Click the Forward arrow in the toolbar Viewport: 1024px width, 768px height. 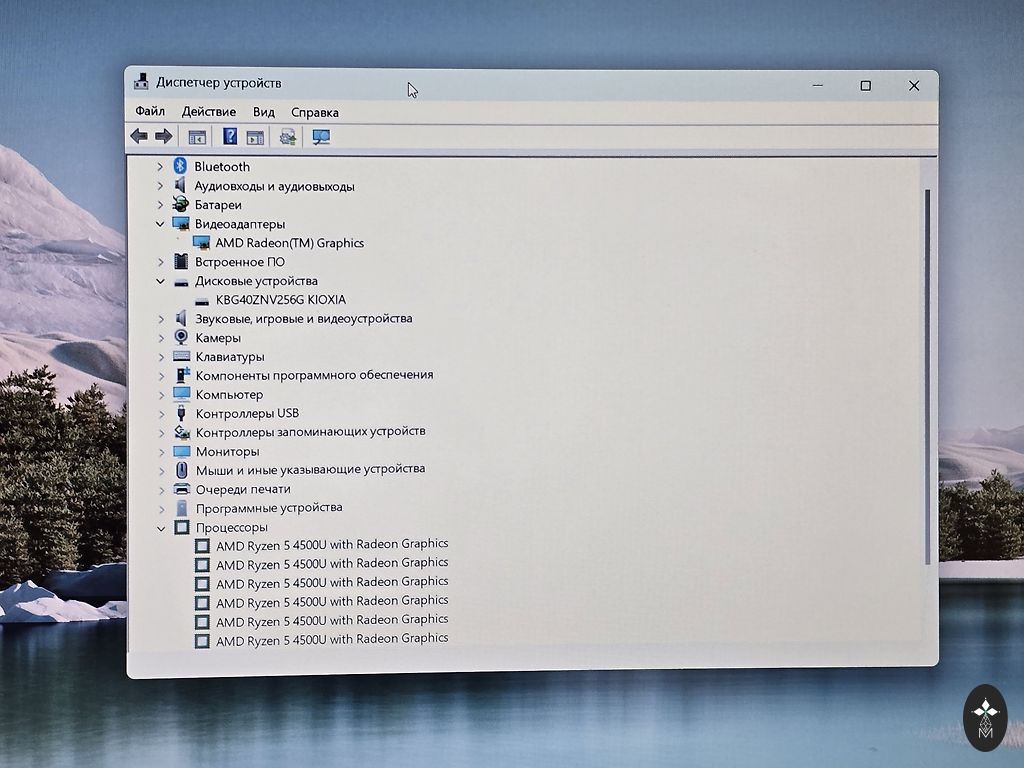click(x=164, y=136)
